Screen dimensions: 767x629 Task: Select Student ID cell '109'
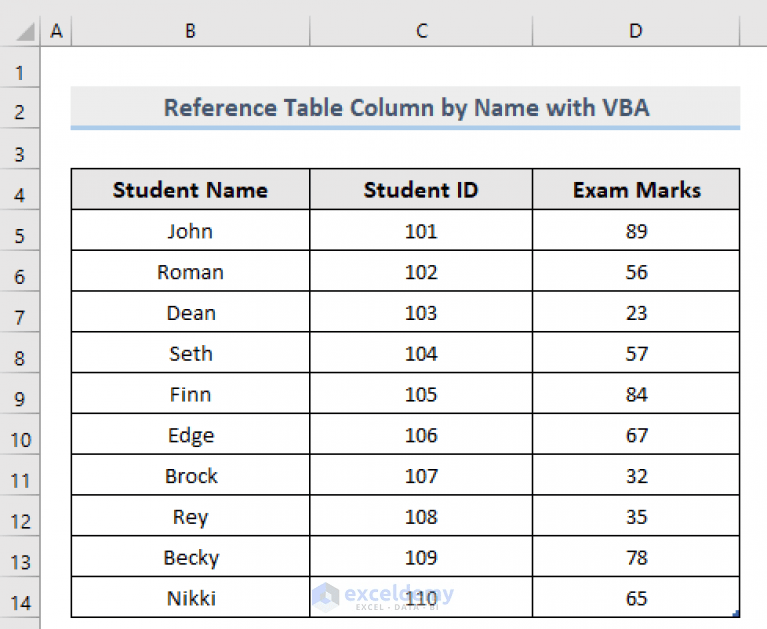click(421, 557)
